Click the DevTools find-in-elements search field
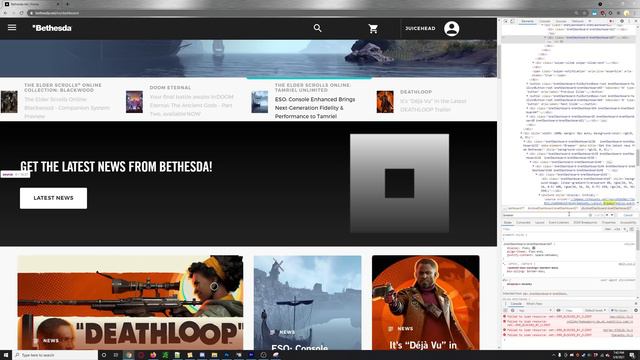Viewport: 640px width, 360px height. (x=545, y=215)
